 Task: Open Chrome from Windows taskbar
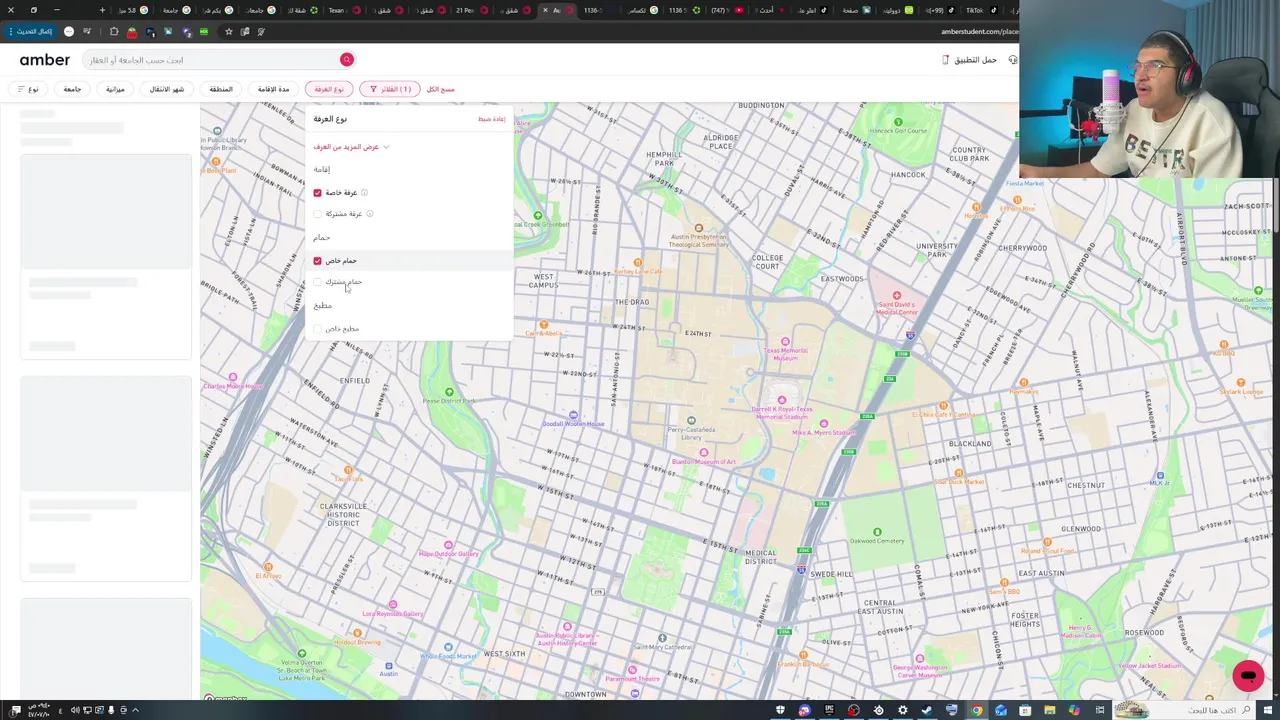[x=976, y=710]
